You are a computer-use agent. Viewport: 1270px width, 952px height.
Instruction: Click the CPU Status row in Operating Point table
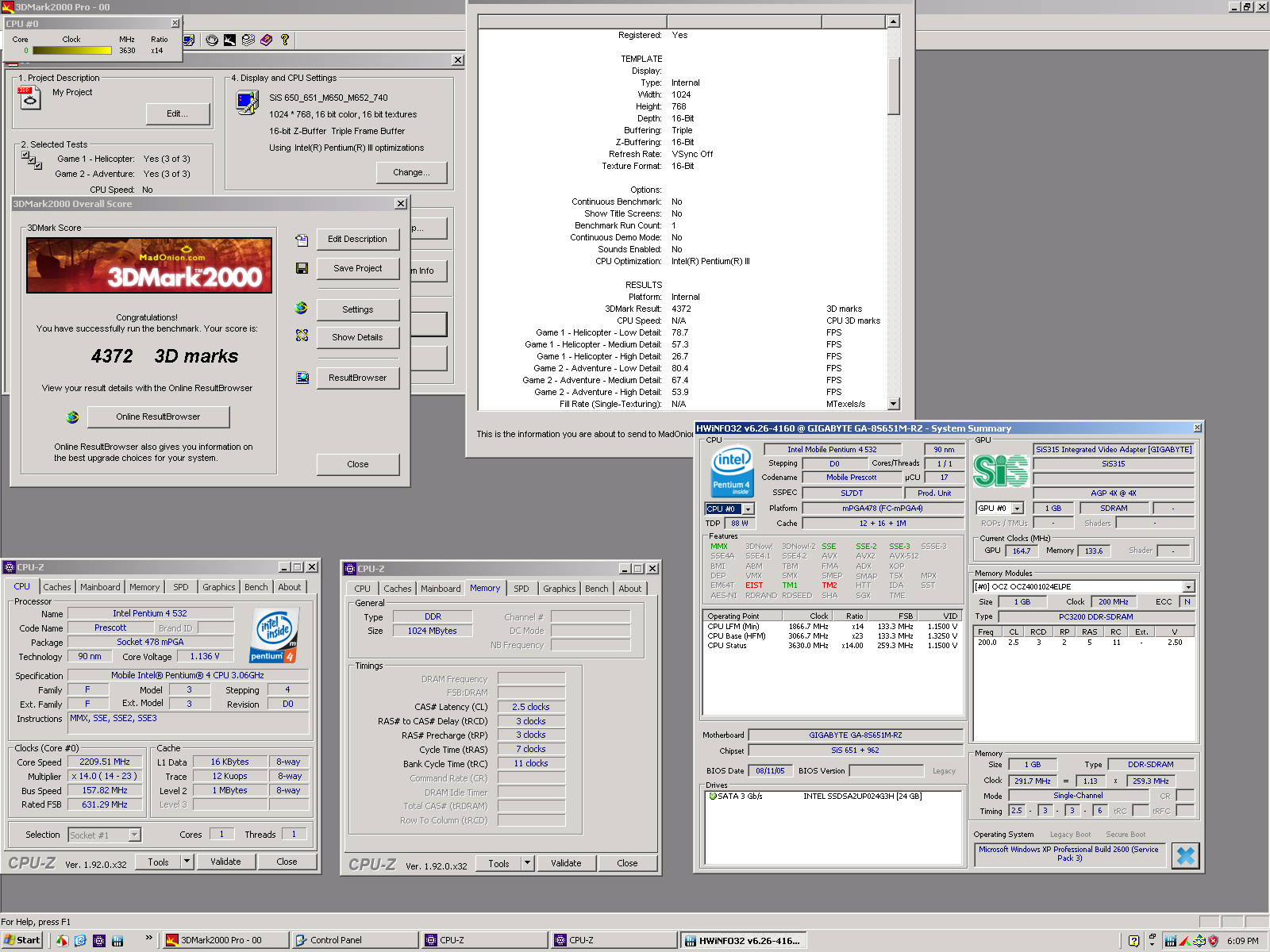click(833, 646)
